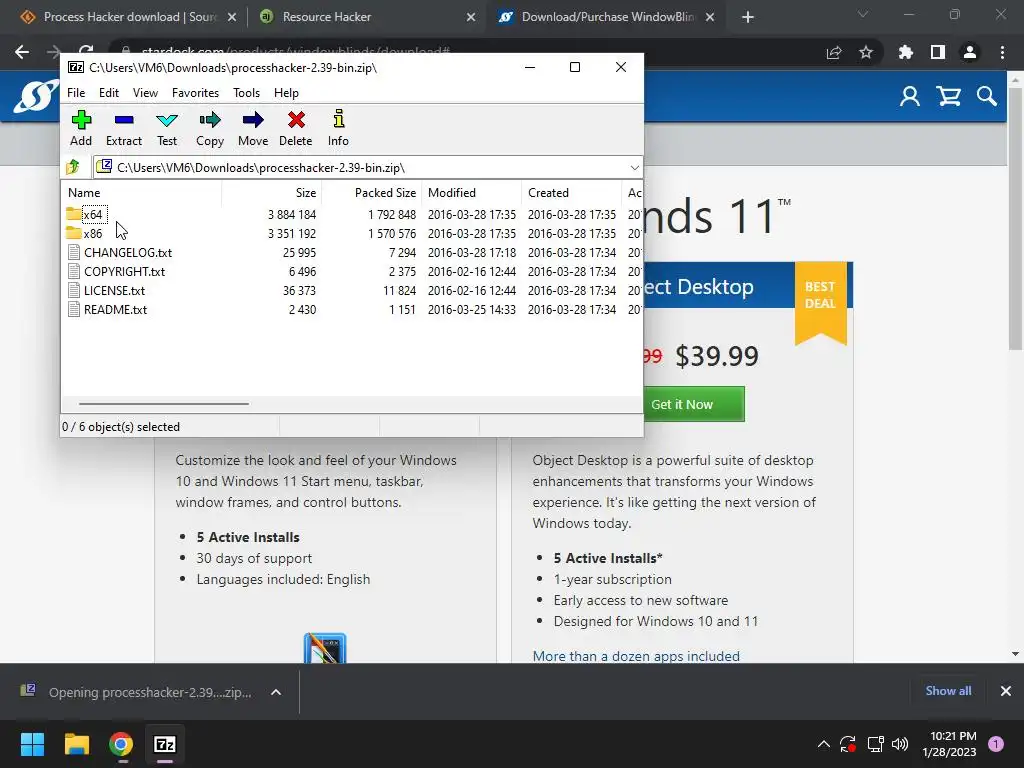Open Chrome extensions puzzle icon
This screenshot has height=768, width=1024.
point(905,52)
